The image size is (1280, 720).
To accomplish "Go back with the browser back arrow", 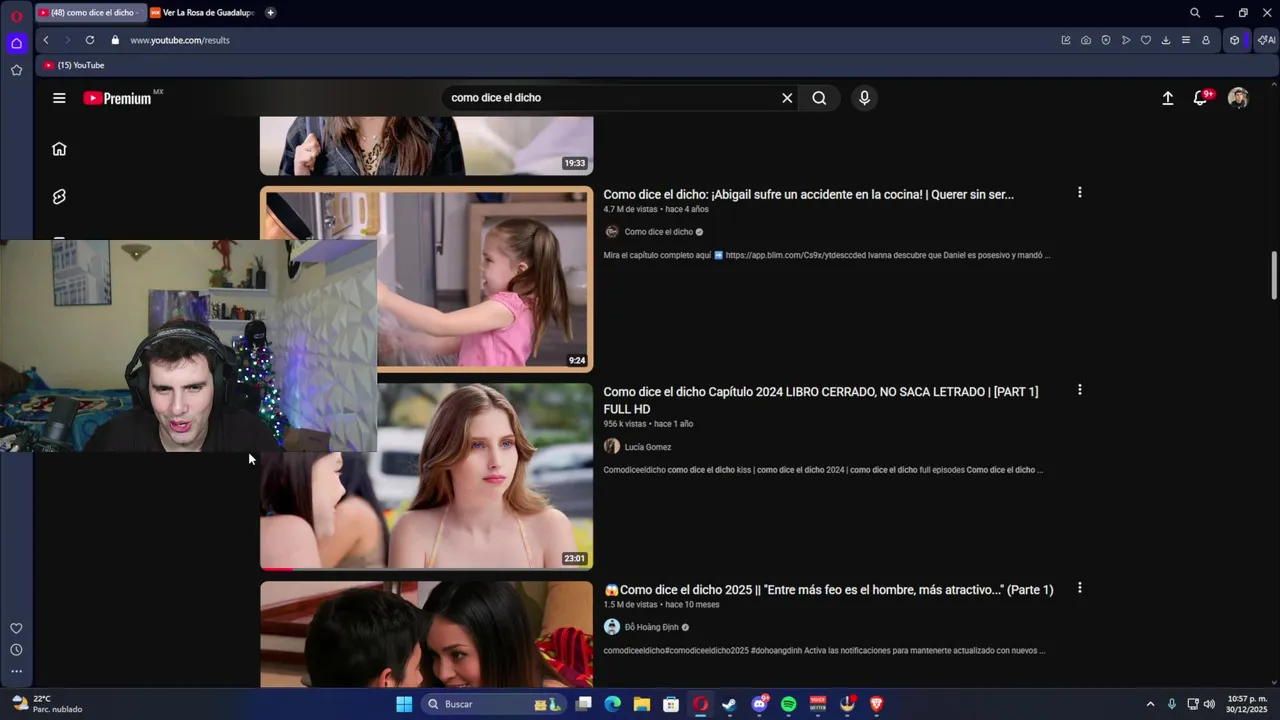I will click(46, 40).
